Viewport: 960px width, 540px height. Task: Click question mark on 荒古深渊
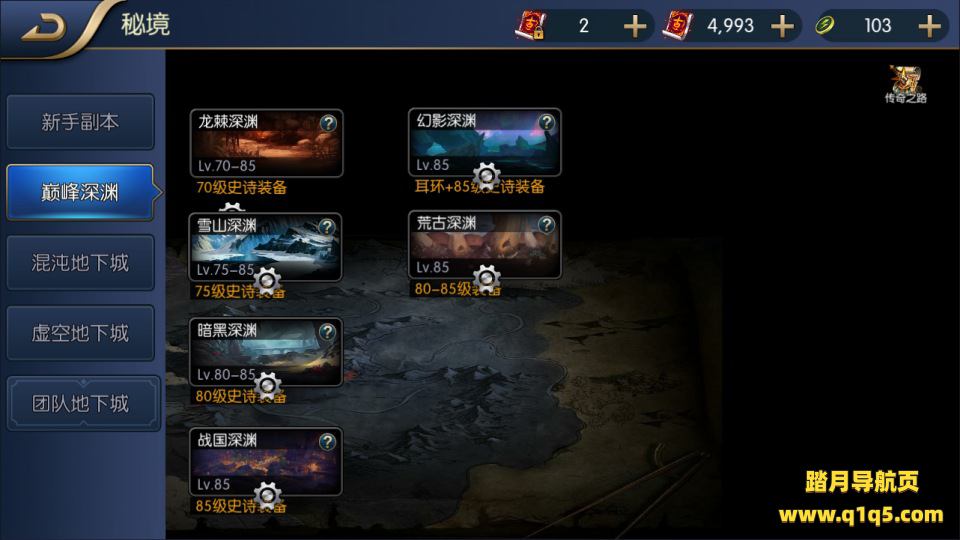tap(546, 225)
